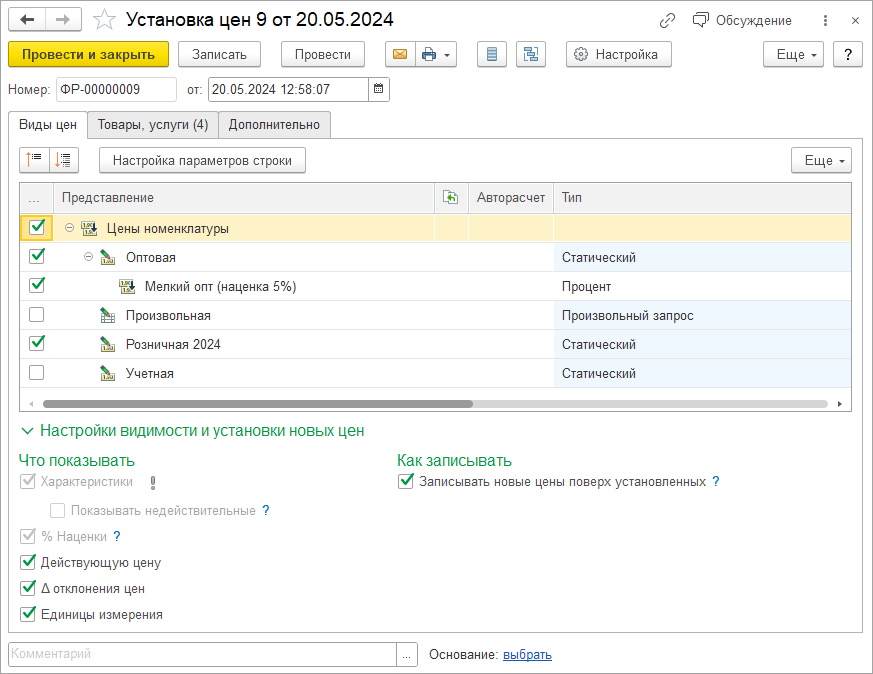
Task: Click the horizontal scrollbar of price table
Action: pyautogui.click(x=250, y=404)
